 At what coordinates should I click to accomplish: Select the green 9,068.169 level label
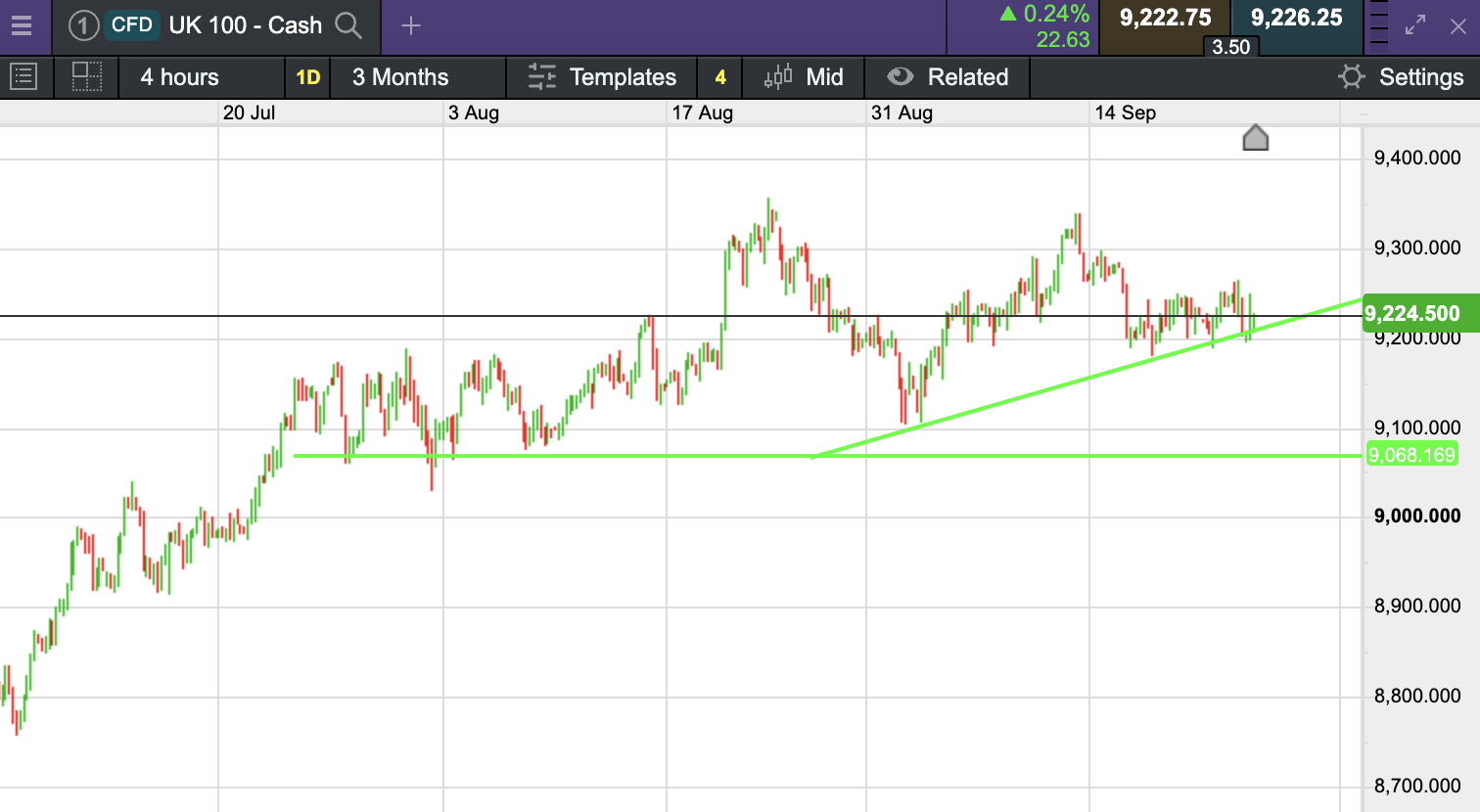pos(1411,455)
